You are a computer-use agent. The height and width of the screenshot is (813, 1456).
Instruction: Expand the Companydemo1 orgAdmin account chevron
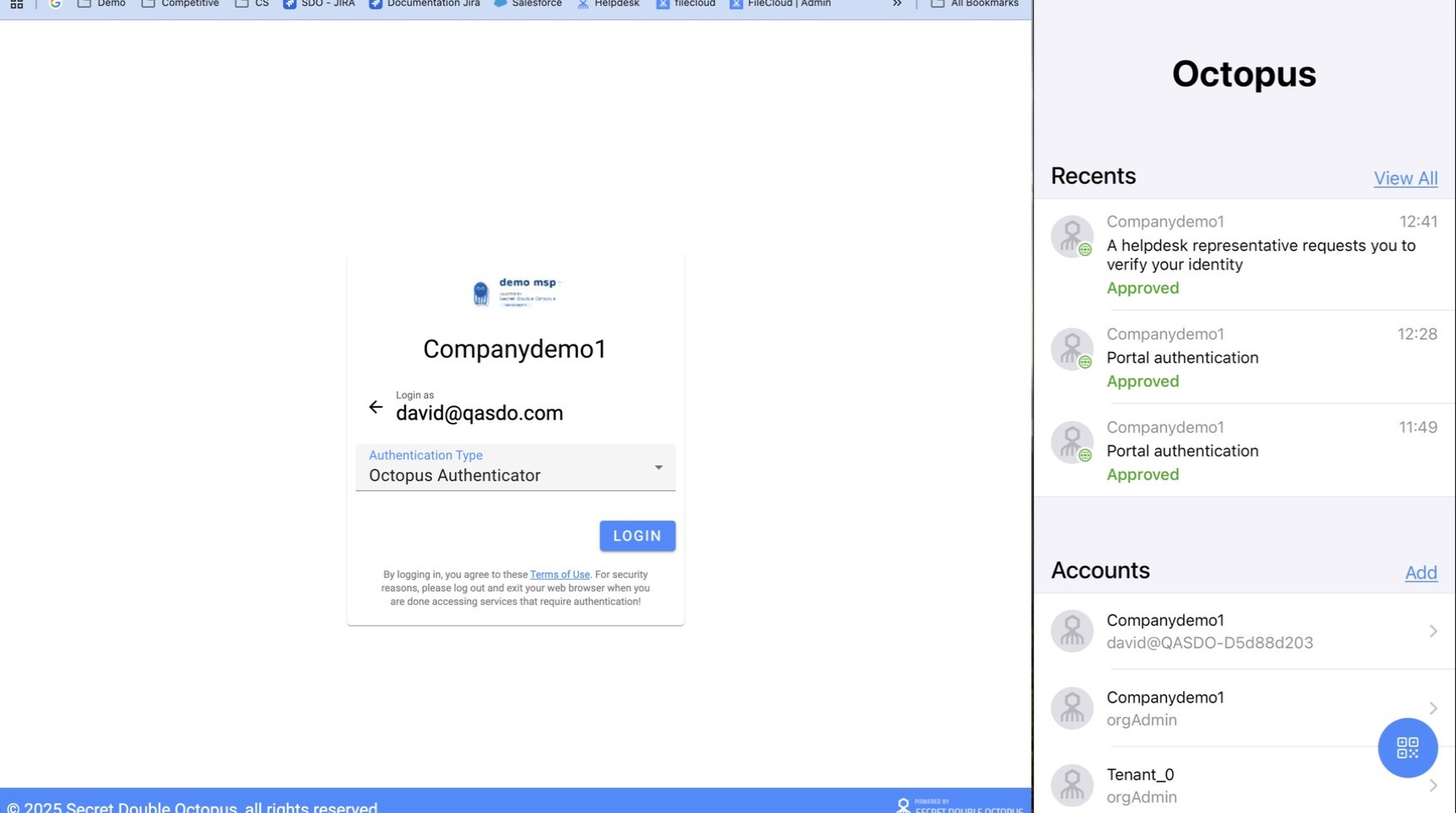pos(1432,709)
